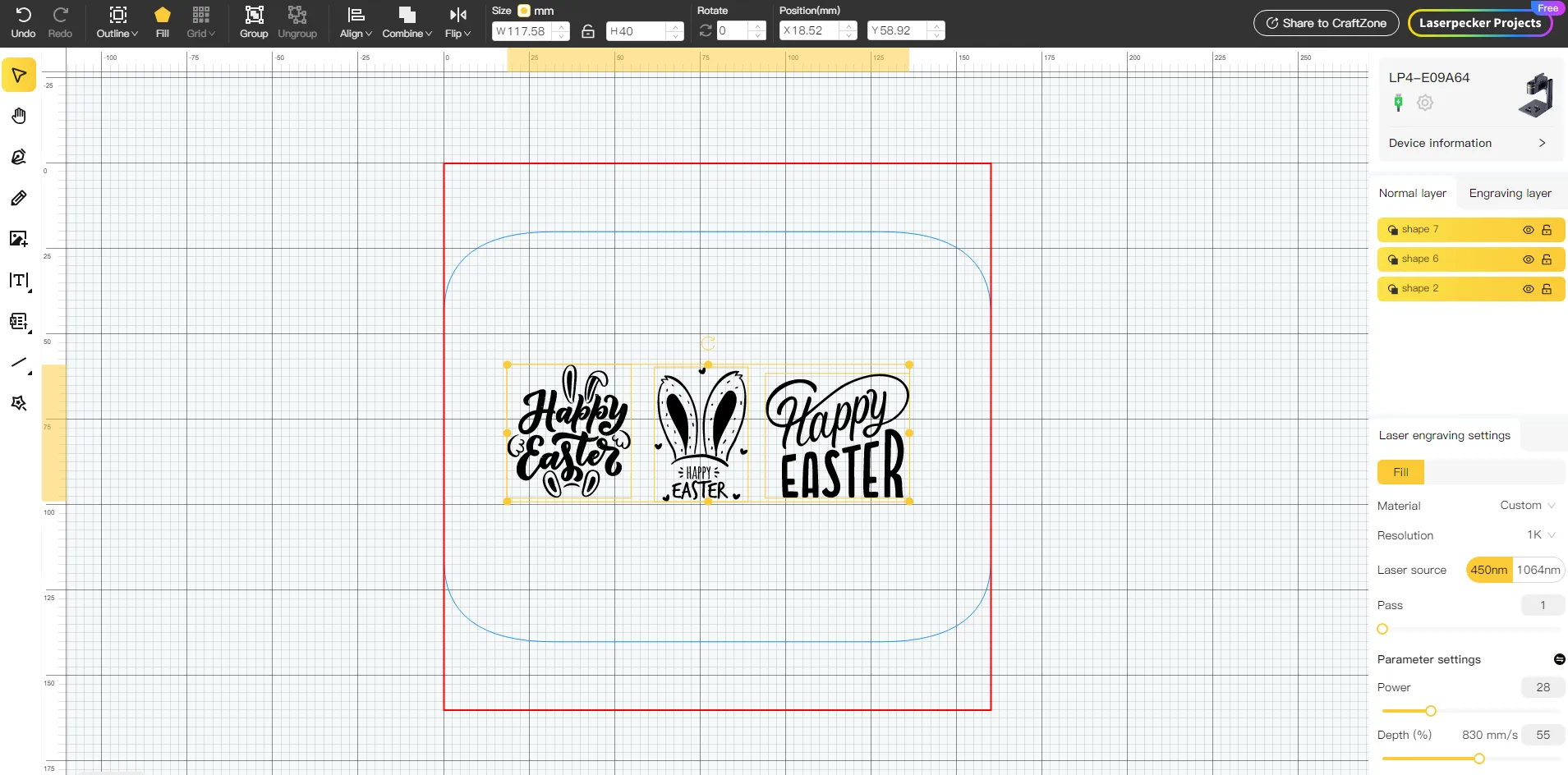This screenshot has height=775, width=1568.
Task: Click the Pass count value field
Action: coord(1542,605)
